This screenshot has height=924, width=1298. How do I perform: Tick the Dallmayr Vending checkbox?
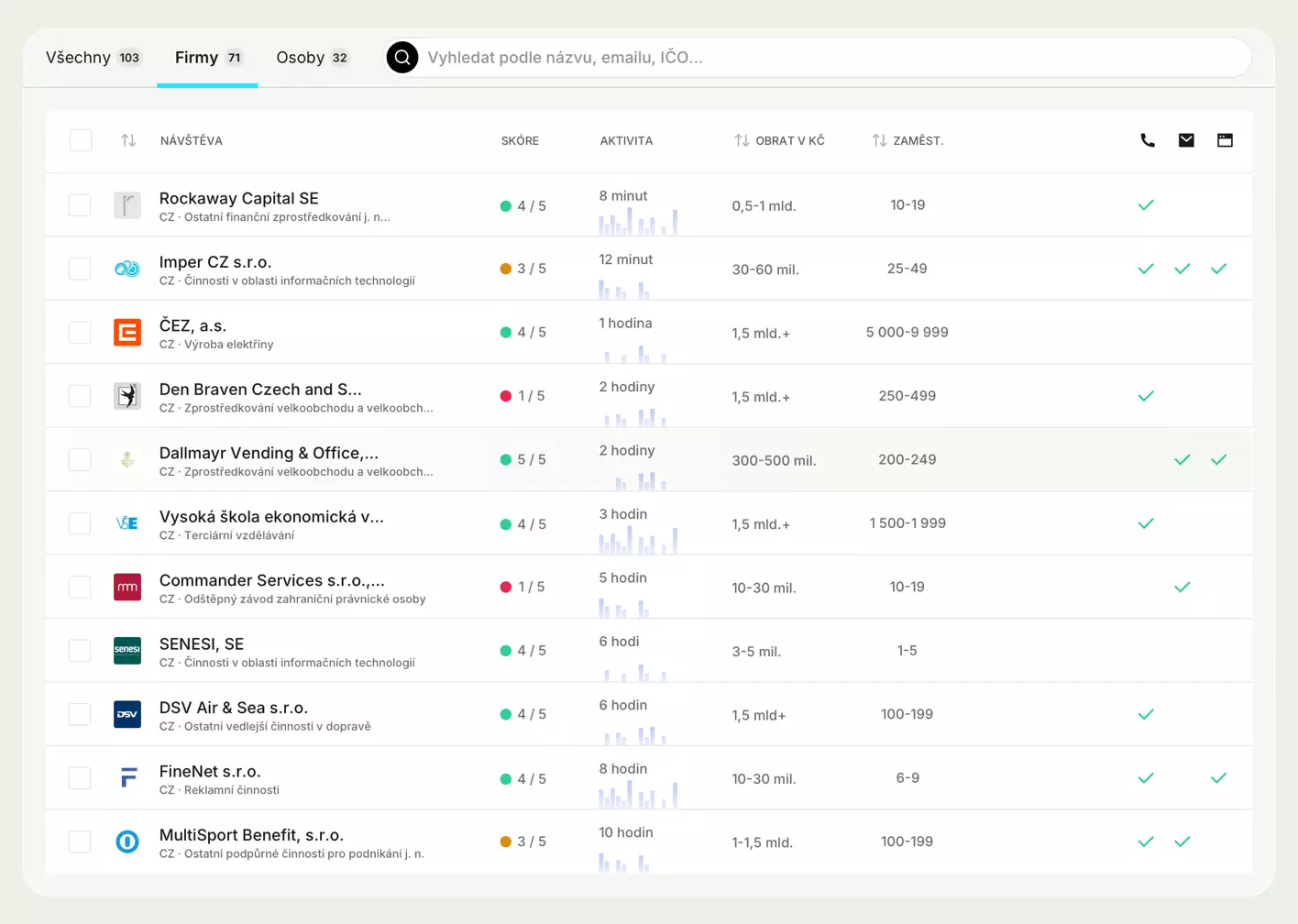click(81, 459)
